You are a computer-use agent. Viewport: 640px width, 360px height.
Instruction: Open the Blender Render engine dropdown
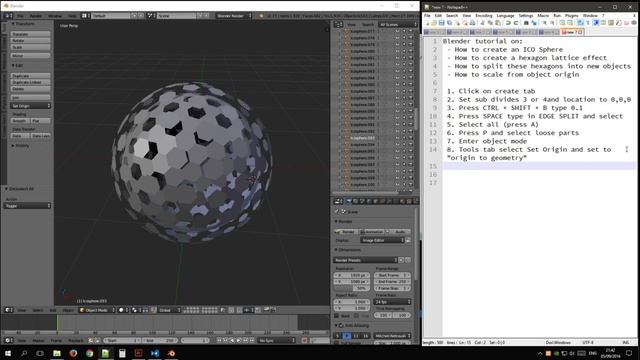click(x=234, y=16)
